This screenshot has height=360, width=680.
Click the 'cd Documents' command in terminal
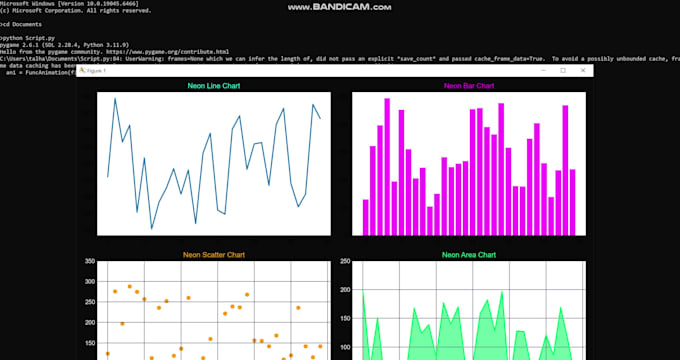23,24
